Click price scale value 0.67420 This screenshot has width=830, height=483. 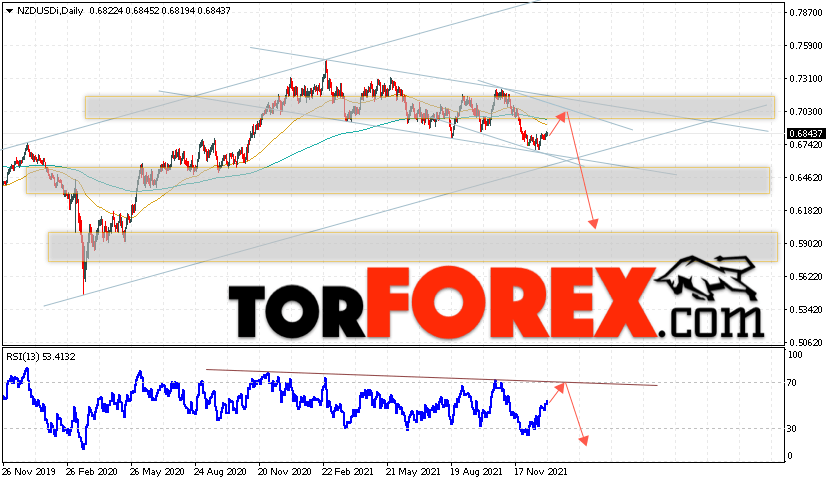806,145
